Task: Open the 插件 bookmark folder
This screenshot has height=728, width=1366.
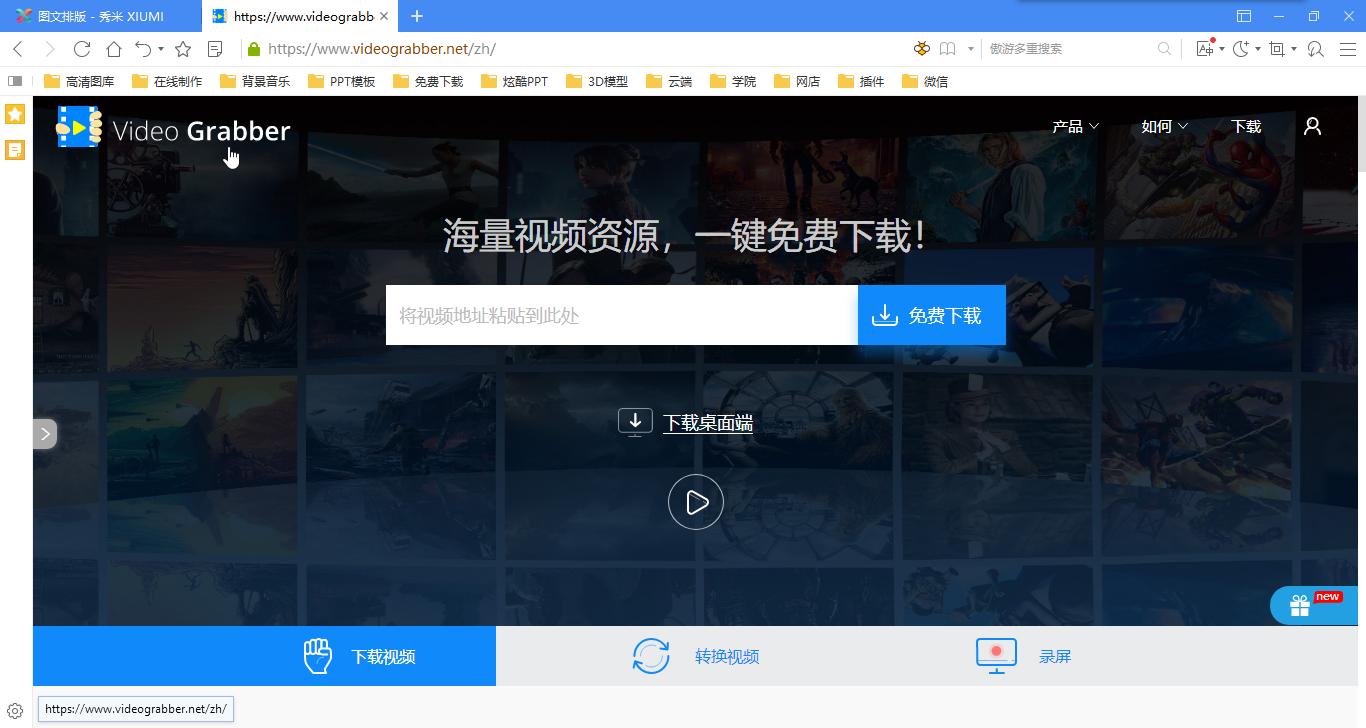Action: pyautogui.click(x=861, y=81)
